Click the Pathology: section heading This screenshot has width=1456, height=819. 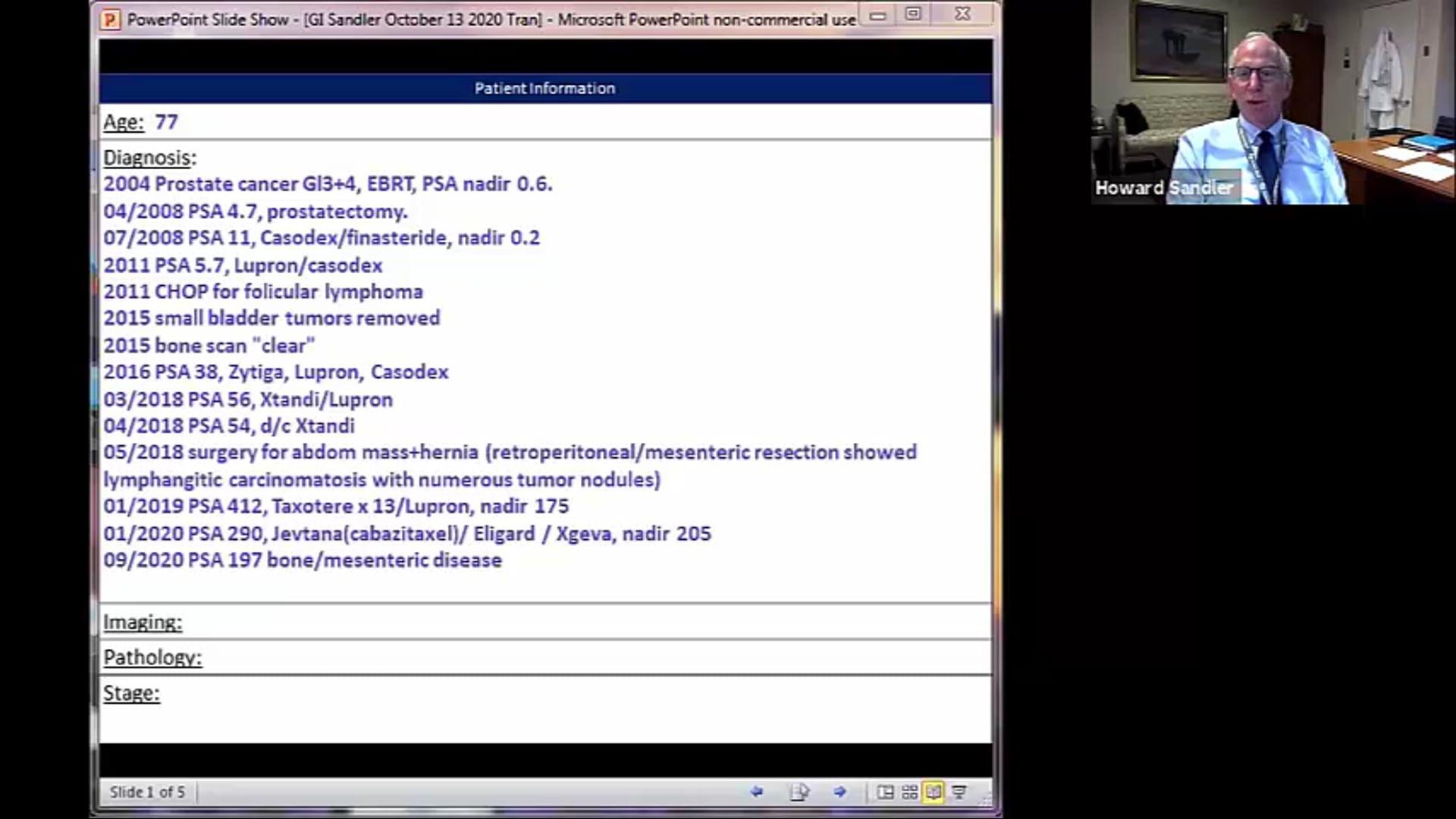[x=152, y=657]
